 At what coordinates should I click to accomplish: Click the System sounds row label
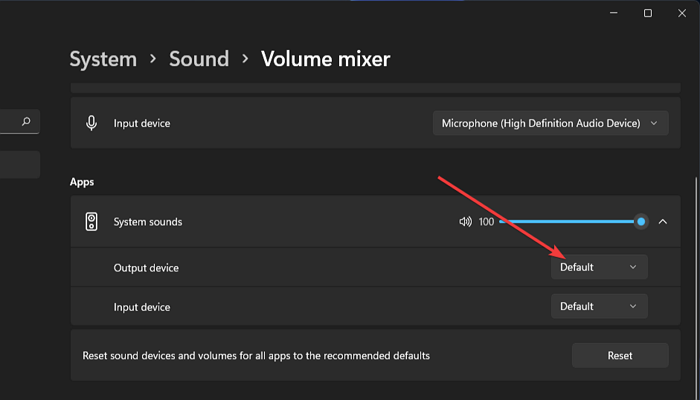click(x=148, y=222)
